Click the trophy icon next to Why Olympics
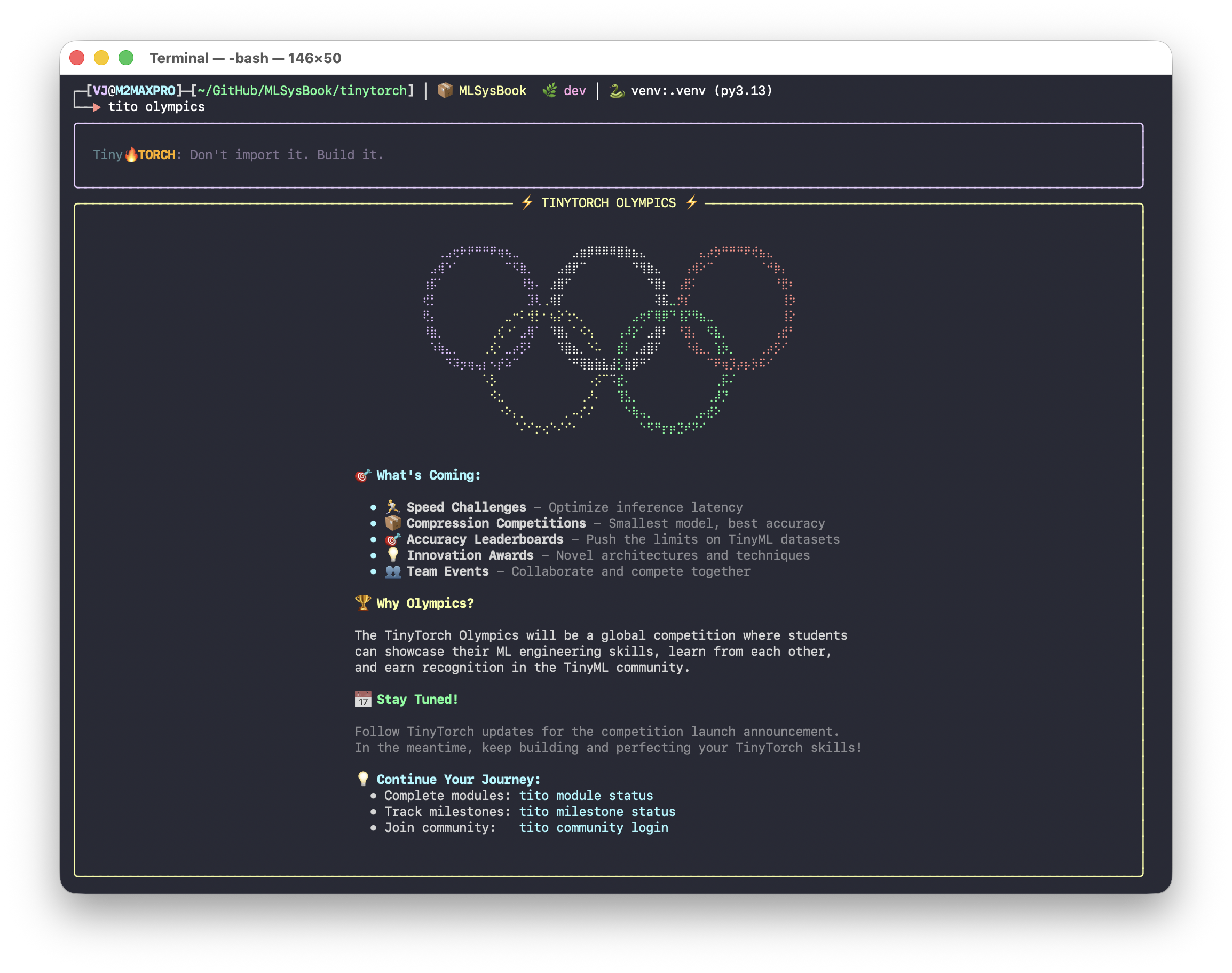Viewport: 1232px width, 973px height. click(x=362, y=603)
